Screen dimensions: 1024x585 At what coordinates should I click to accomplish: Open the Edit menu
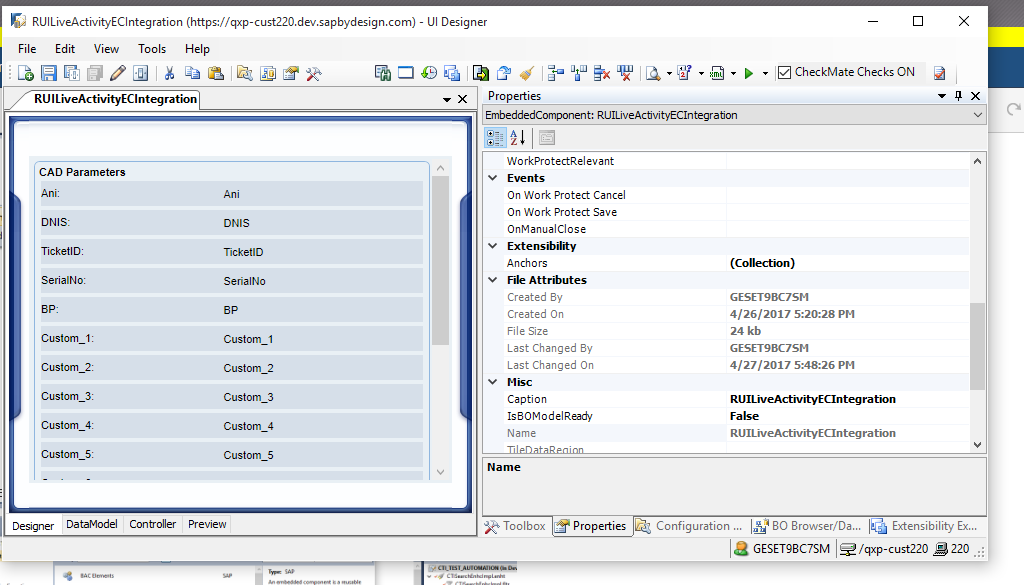[x=65, y=49]
